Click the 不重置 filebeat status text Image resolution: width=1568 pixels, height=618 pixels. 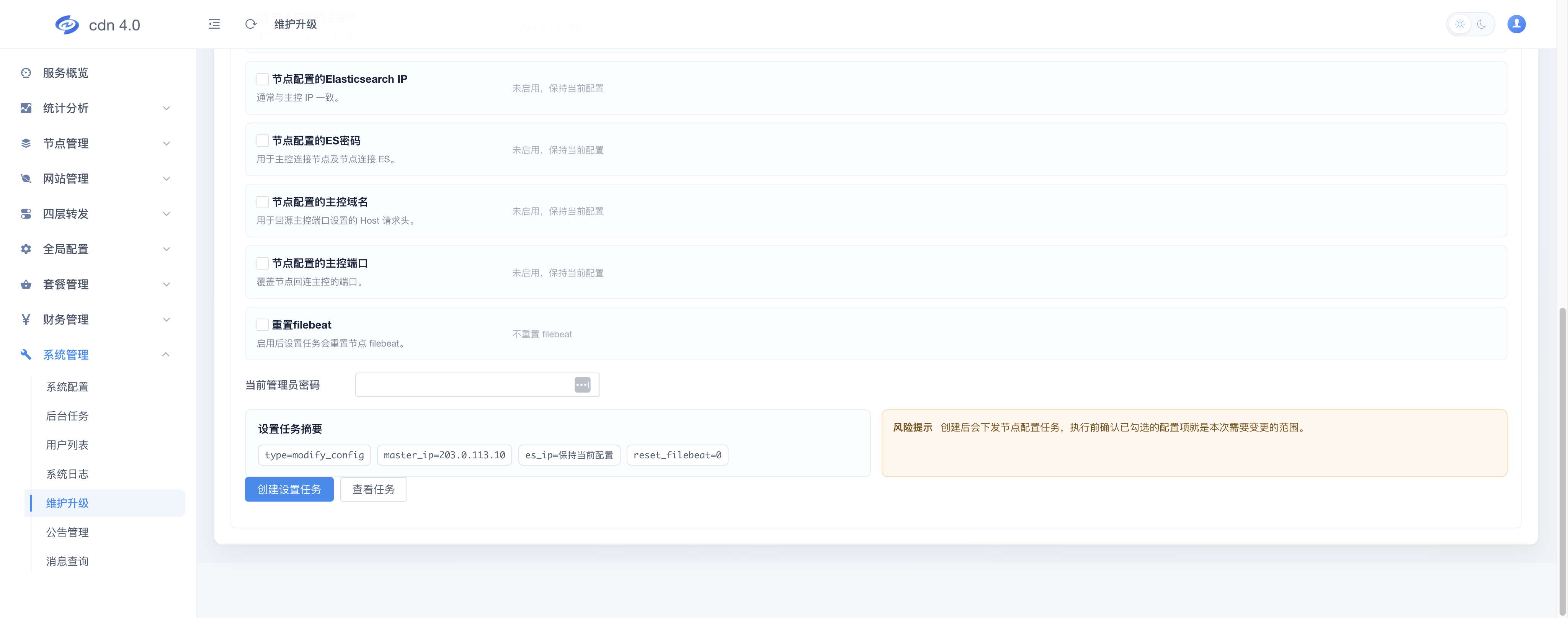(x=542, y=334)
